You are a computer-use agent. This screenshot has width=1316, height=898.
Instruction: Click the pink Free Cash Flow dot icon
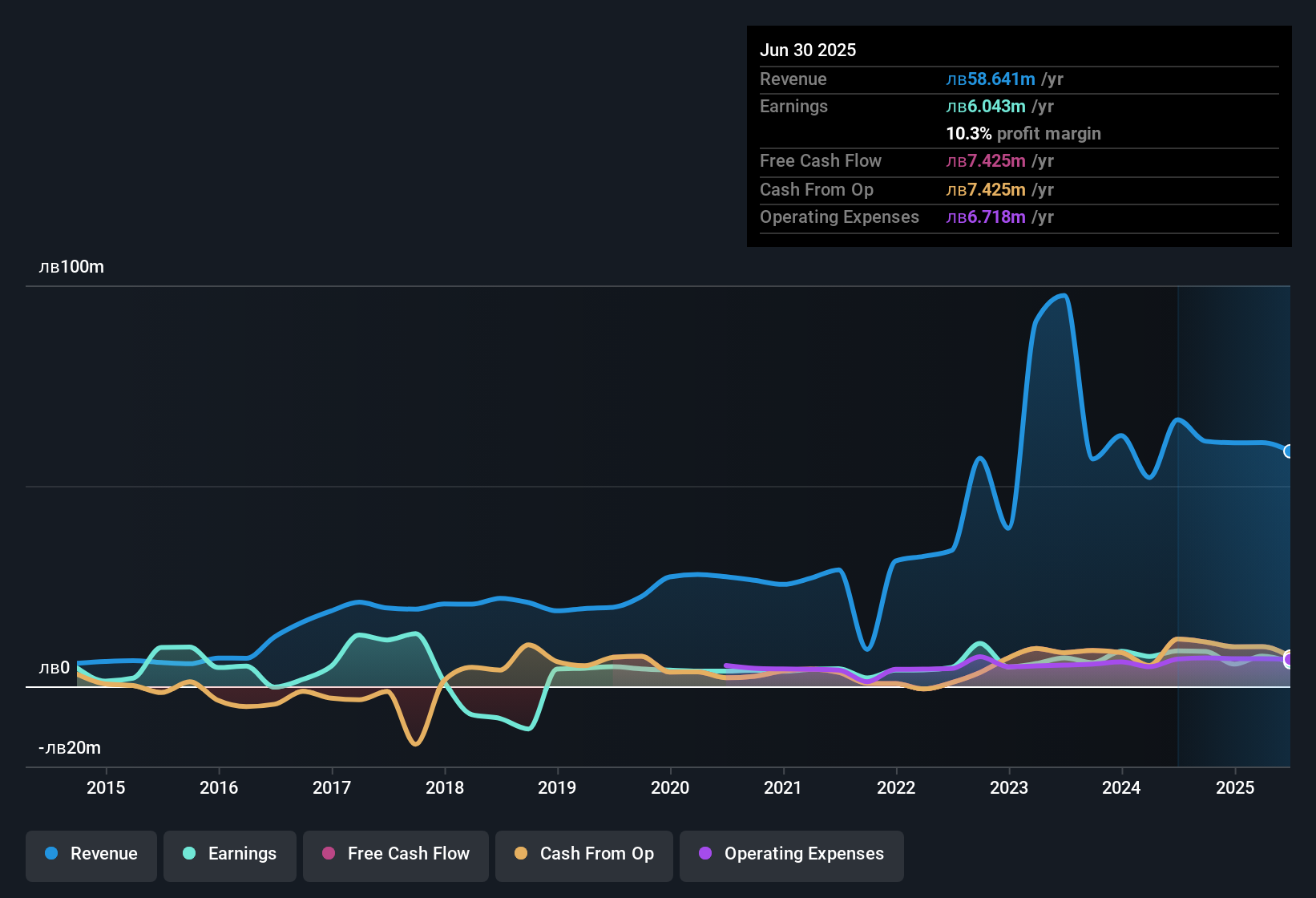[x=329, y=854]
